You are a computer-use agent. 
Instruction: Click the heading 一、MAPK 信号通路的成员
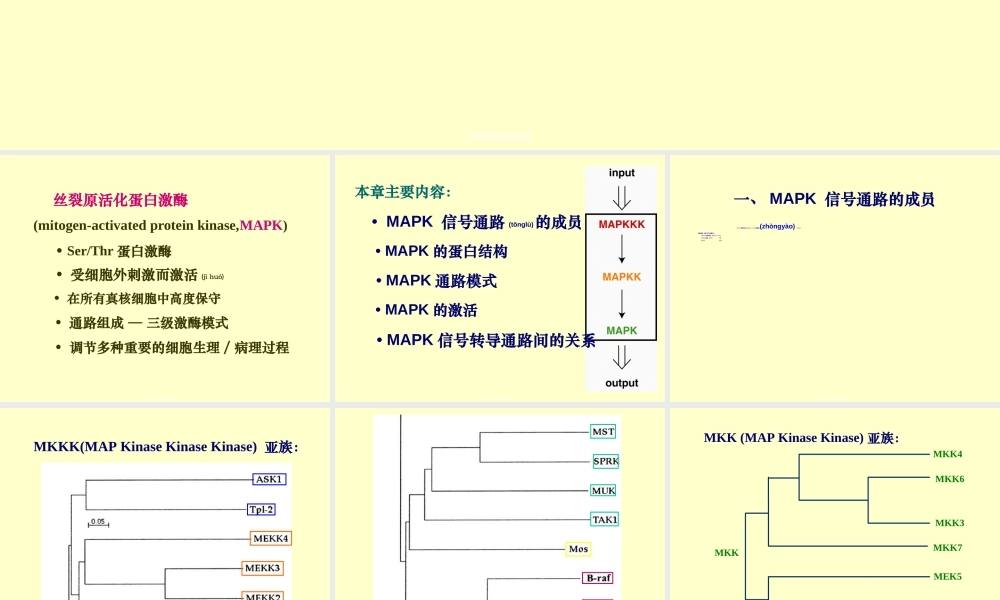pos(837,198)
